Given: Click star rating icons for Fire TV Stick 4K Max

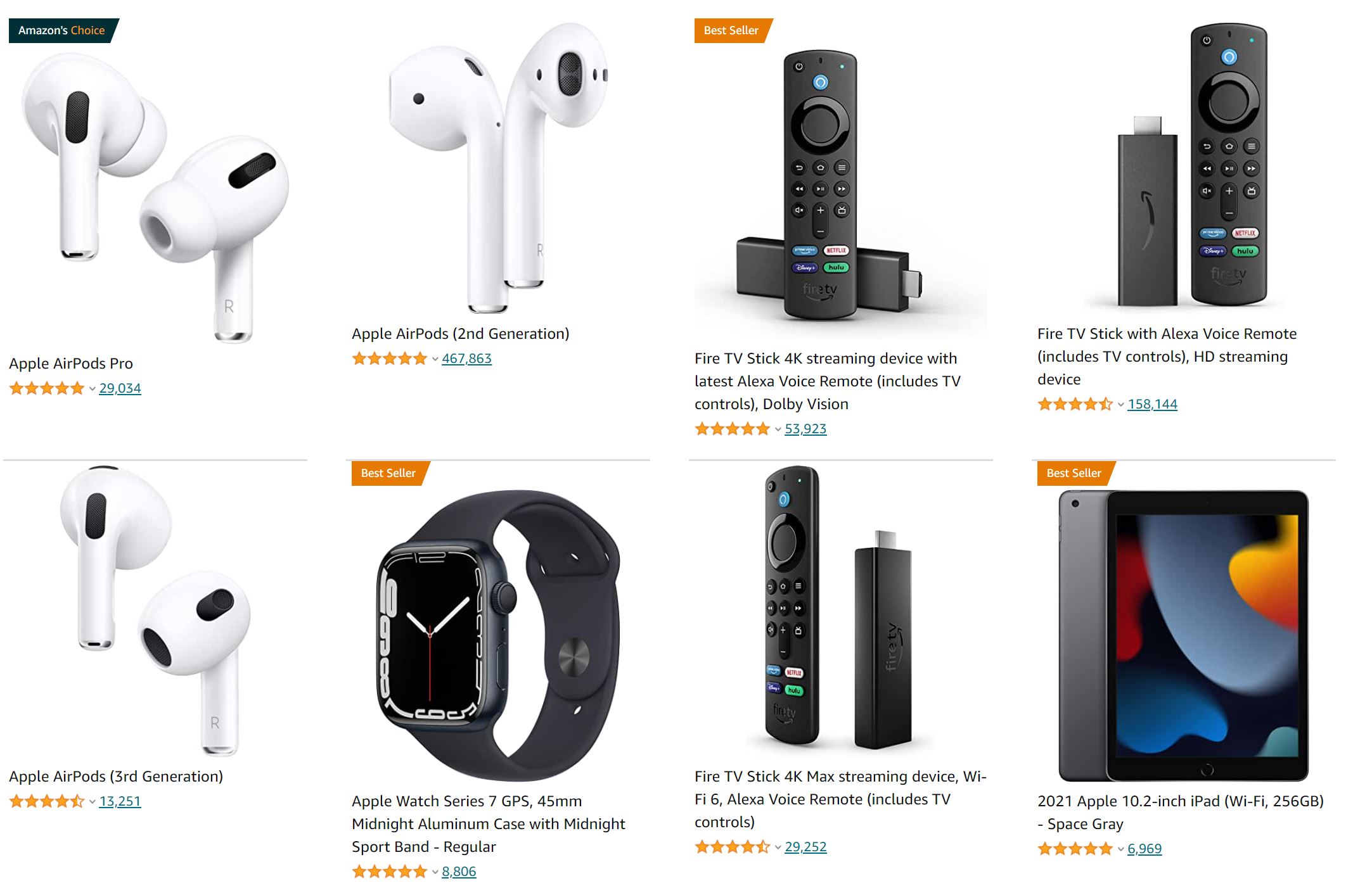Looking at the screenshot, I should (732, 847).
